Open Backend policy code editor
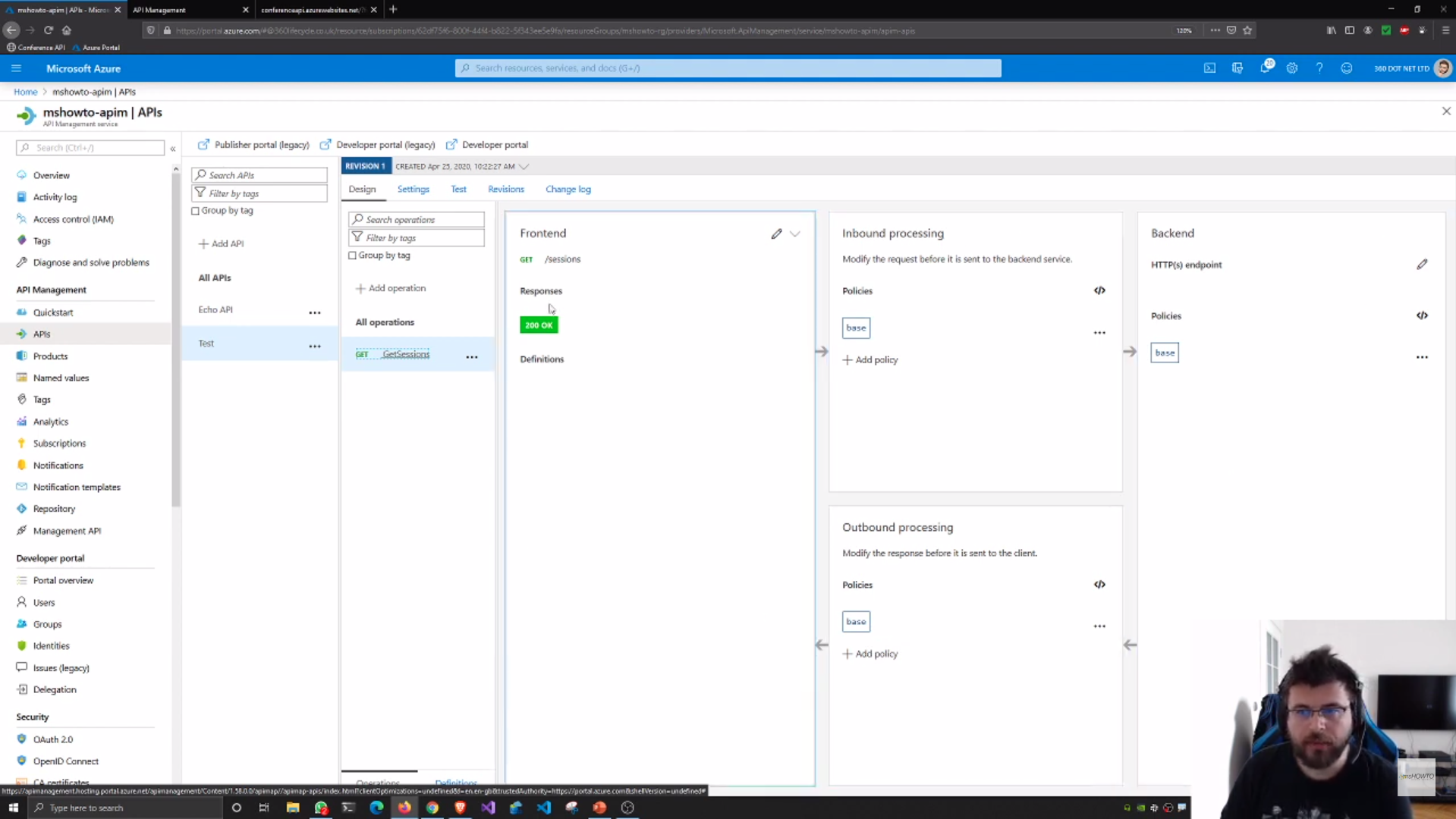 (1422, 315)
